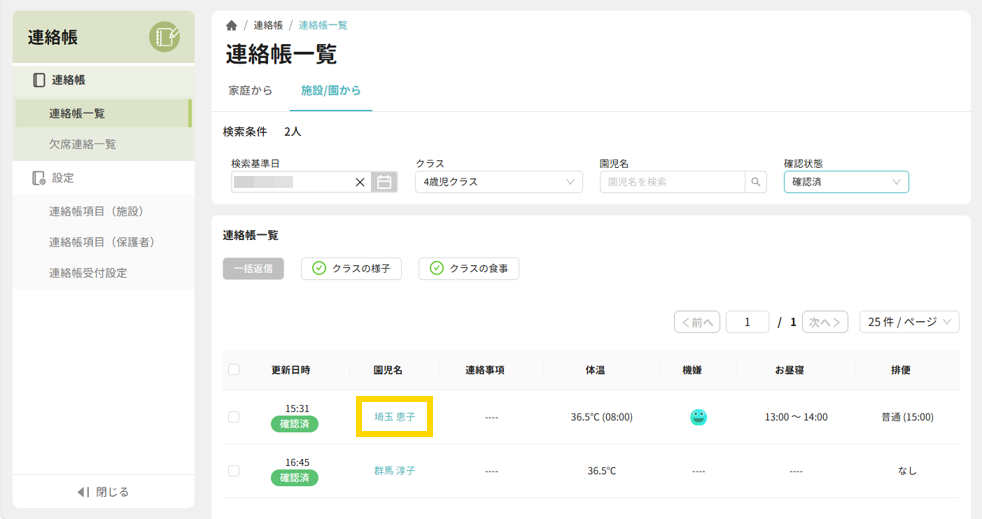Toggle the select-all checkbox in table header

coord(234,370)
